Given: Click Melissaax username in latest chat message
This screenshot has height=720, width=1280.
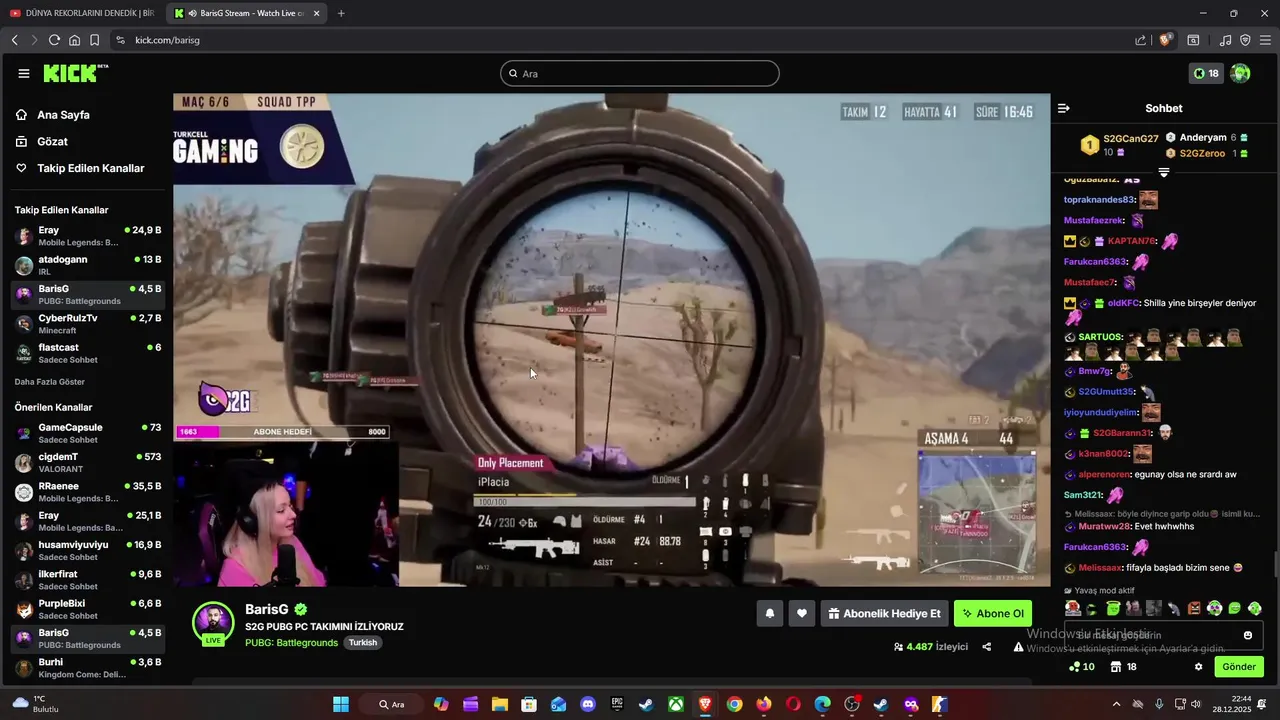Looking at the screenshot, I should coord(1101,568).
